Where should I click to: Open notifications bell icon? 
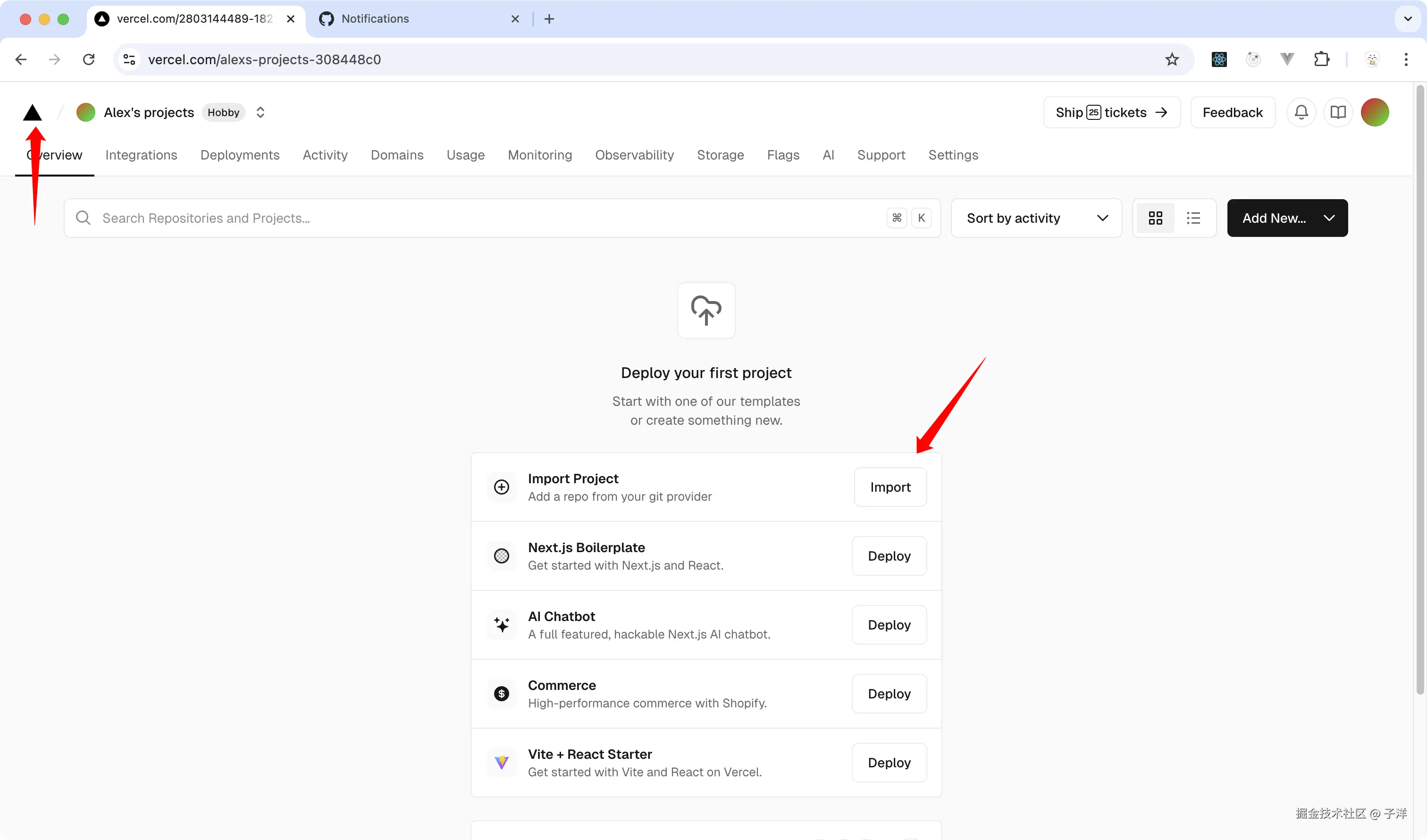point(1301,112)
